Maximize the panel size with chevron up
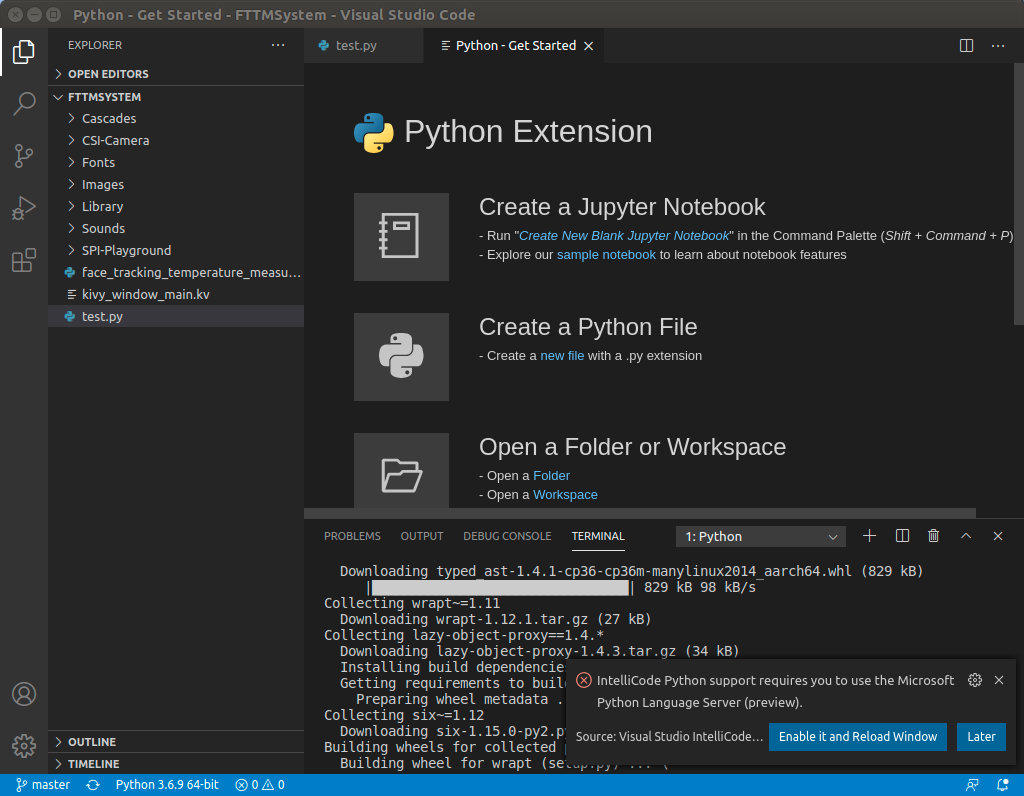This screenshot has width=1024, height=796. coord(966,536)
